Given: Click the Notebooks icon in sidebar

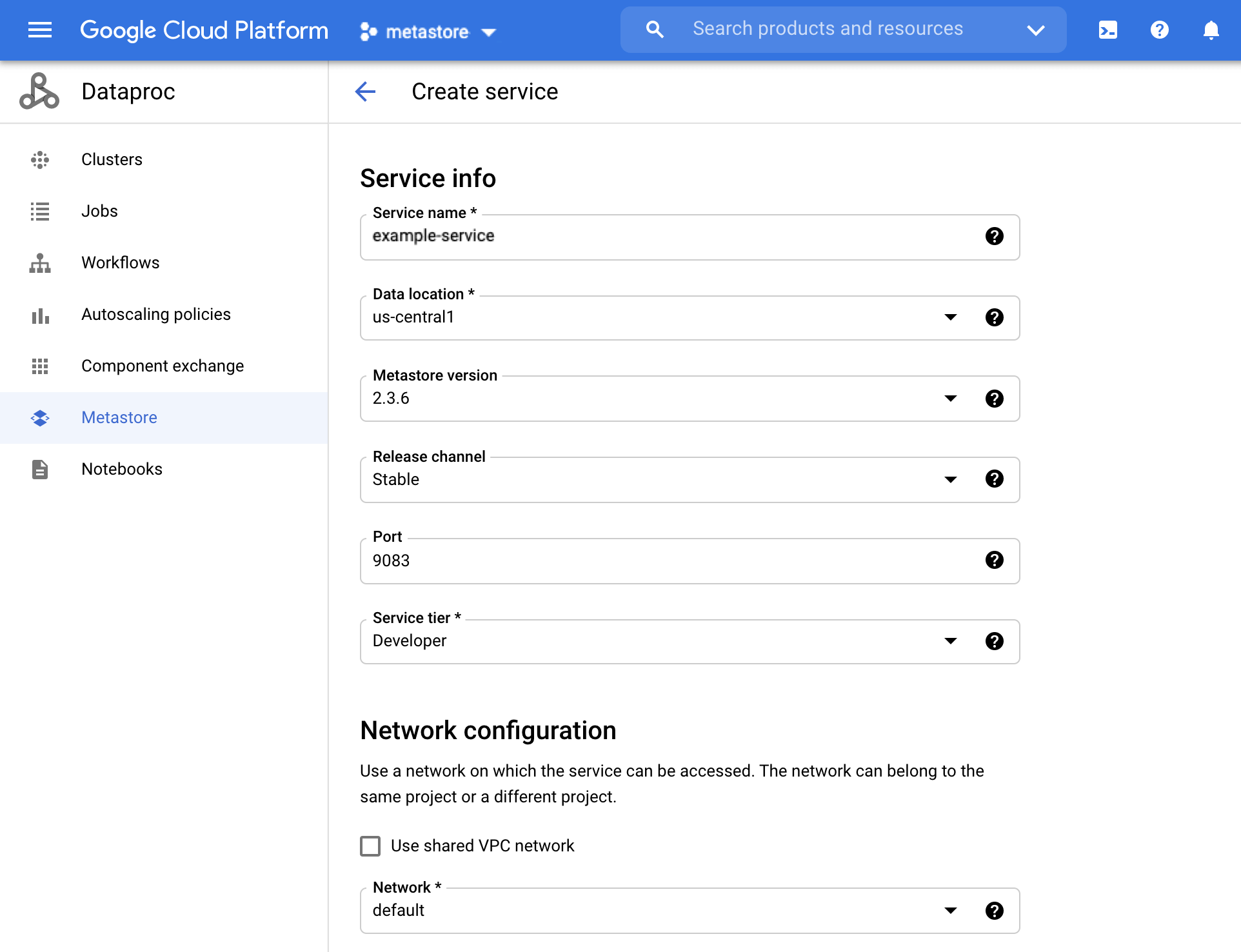Looking at the screenshot, I should [40, 469].
